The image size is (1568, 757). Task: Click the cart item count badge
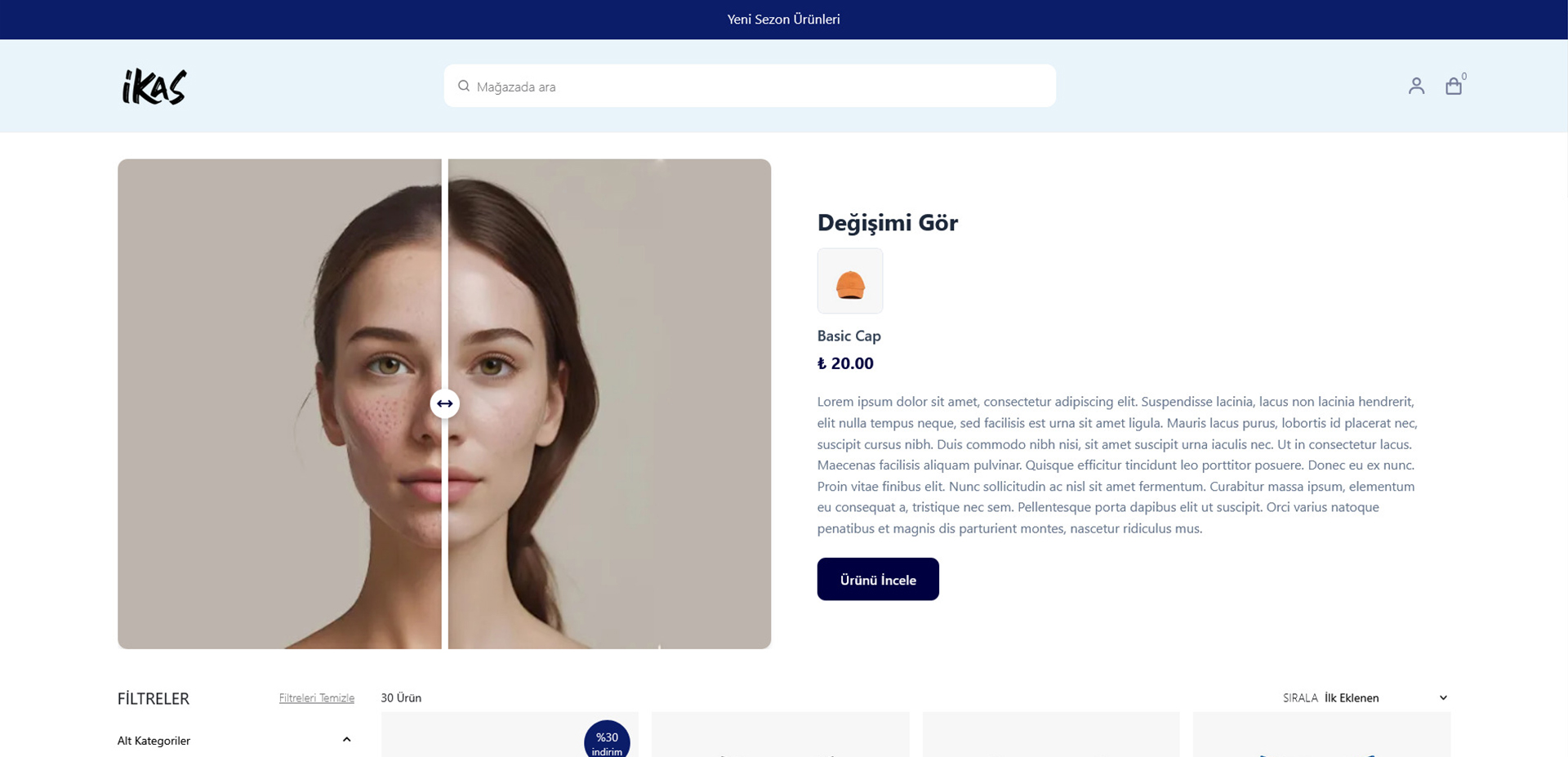[1464, 76]
